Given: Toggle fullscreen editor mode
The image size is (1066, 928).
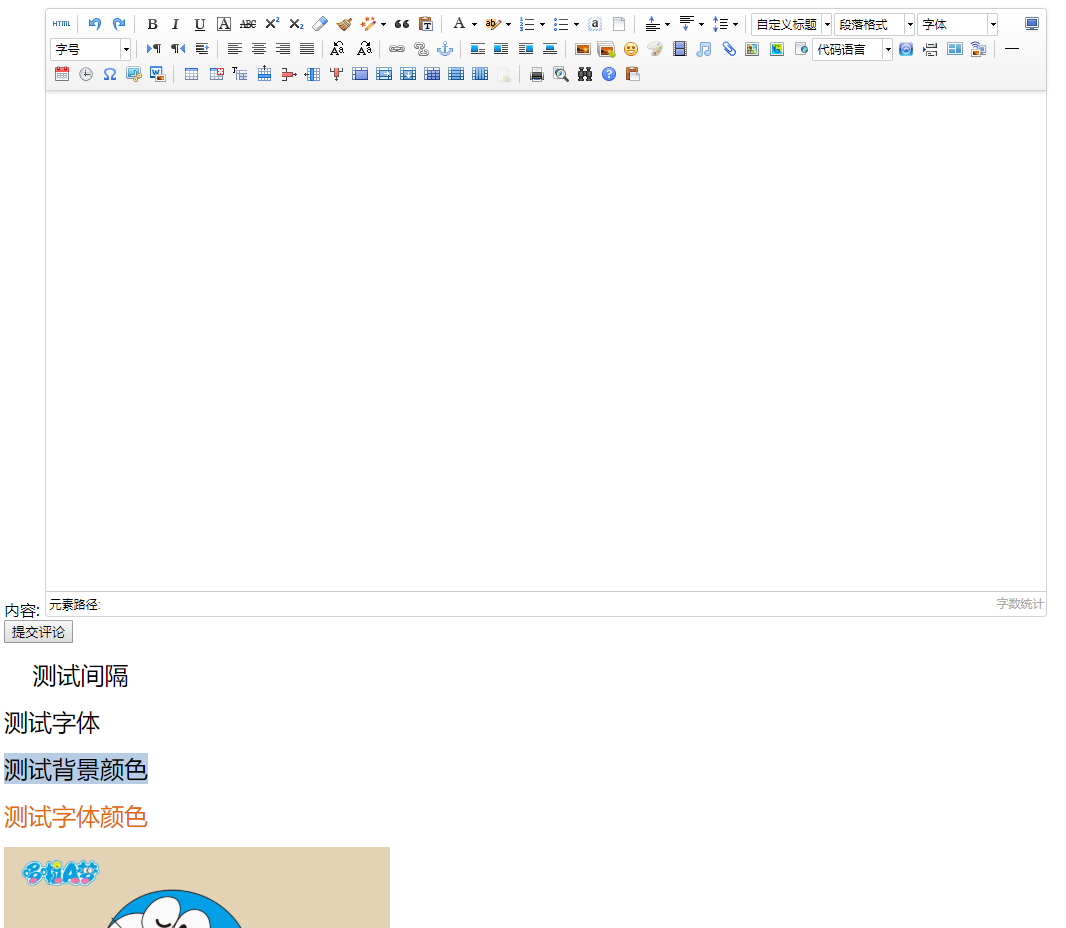Looking at the screenshot, I should (x=1031, y=24).
